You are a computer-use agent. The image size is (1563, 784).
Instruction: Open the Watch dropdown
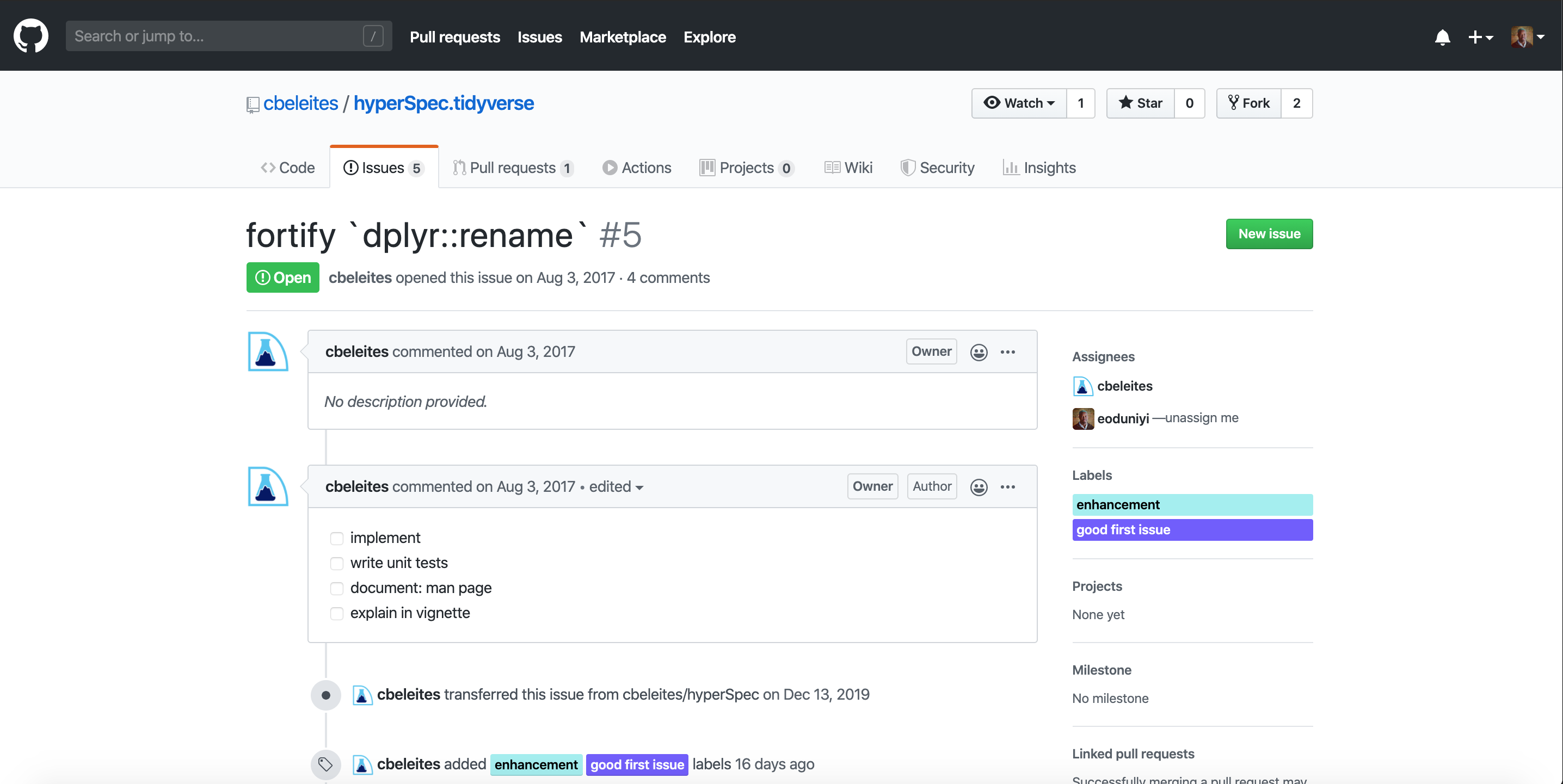pos(1019,103)
